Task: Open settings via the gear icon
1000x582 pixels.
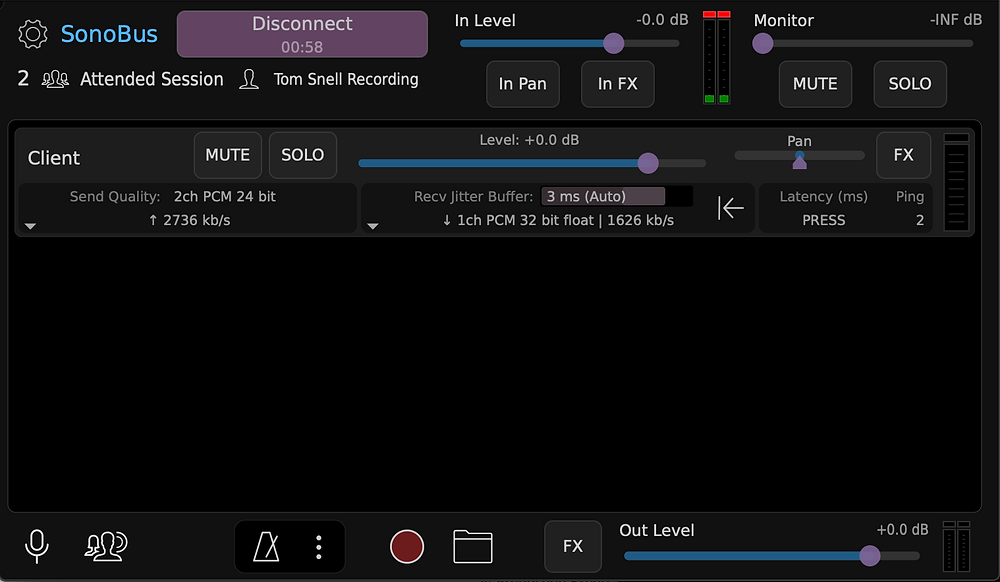Action: (33, 34)
